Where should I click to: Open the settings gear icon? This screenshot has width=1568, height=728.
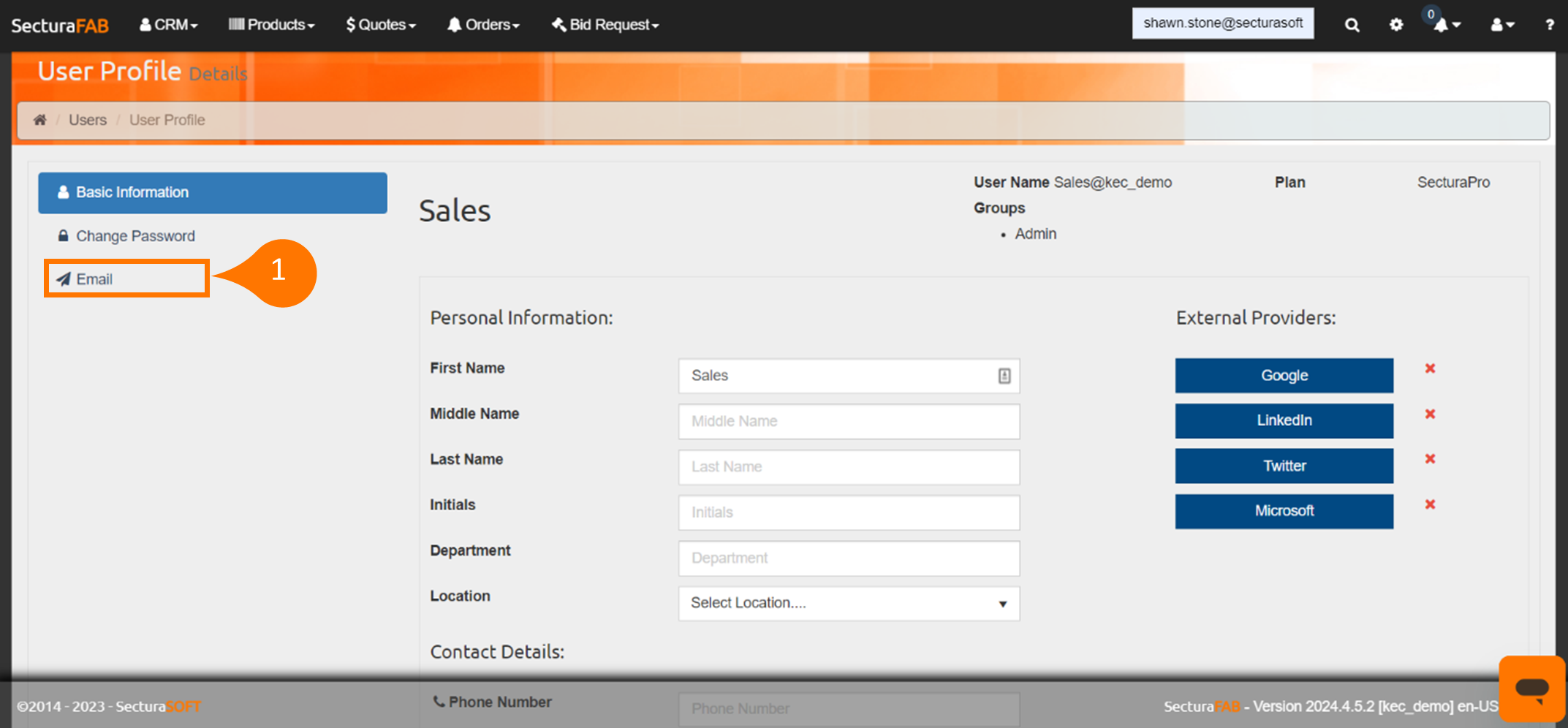[1395, 25]
